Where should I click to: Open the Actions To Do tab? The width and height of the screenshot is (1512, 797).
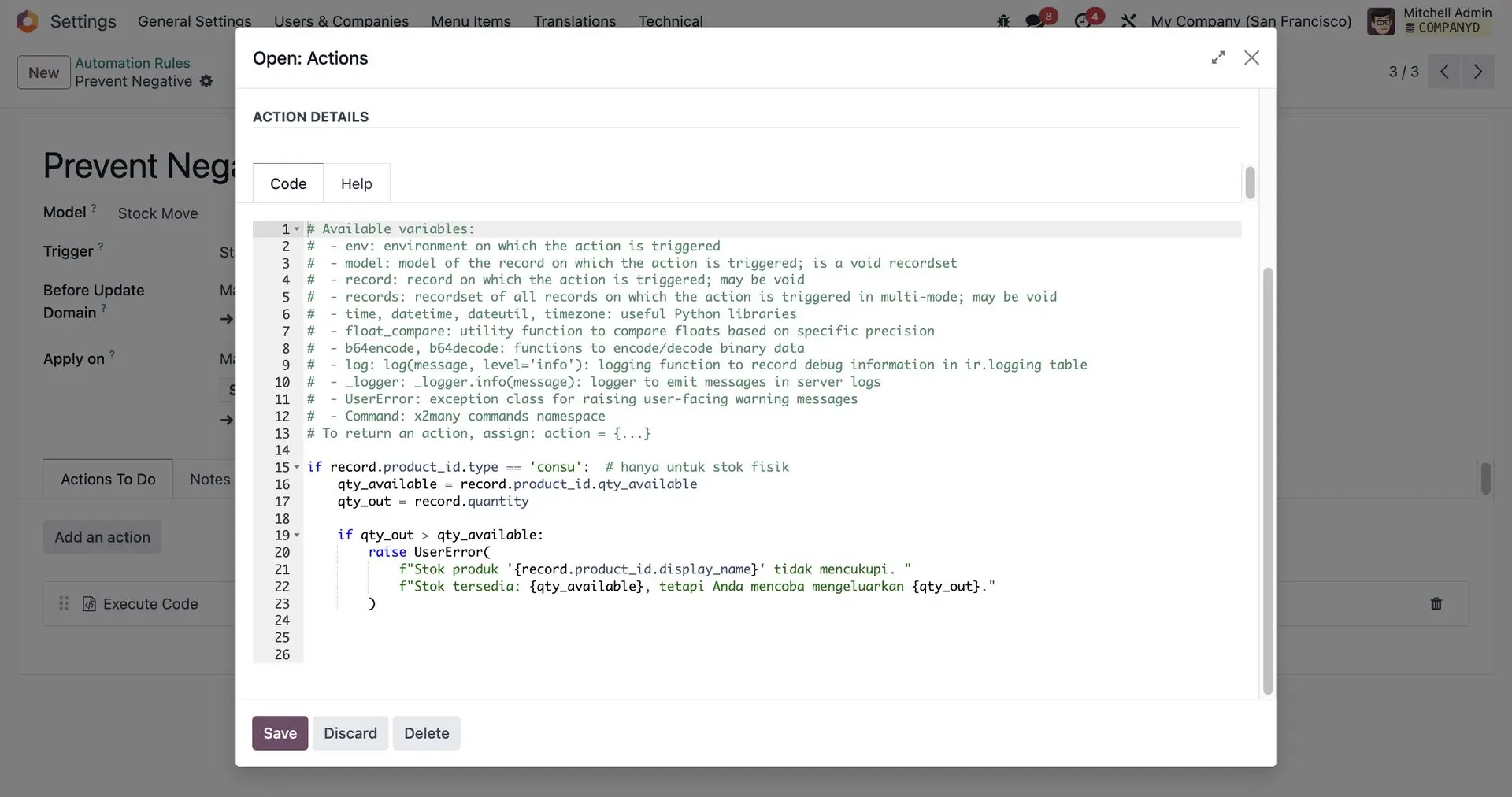(108, 479)
